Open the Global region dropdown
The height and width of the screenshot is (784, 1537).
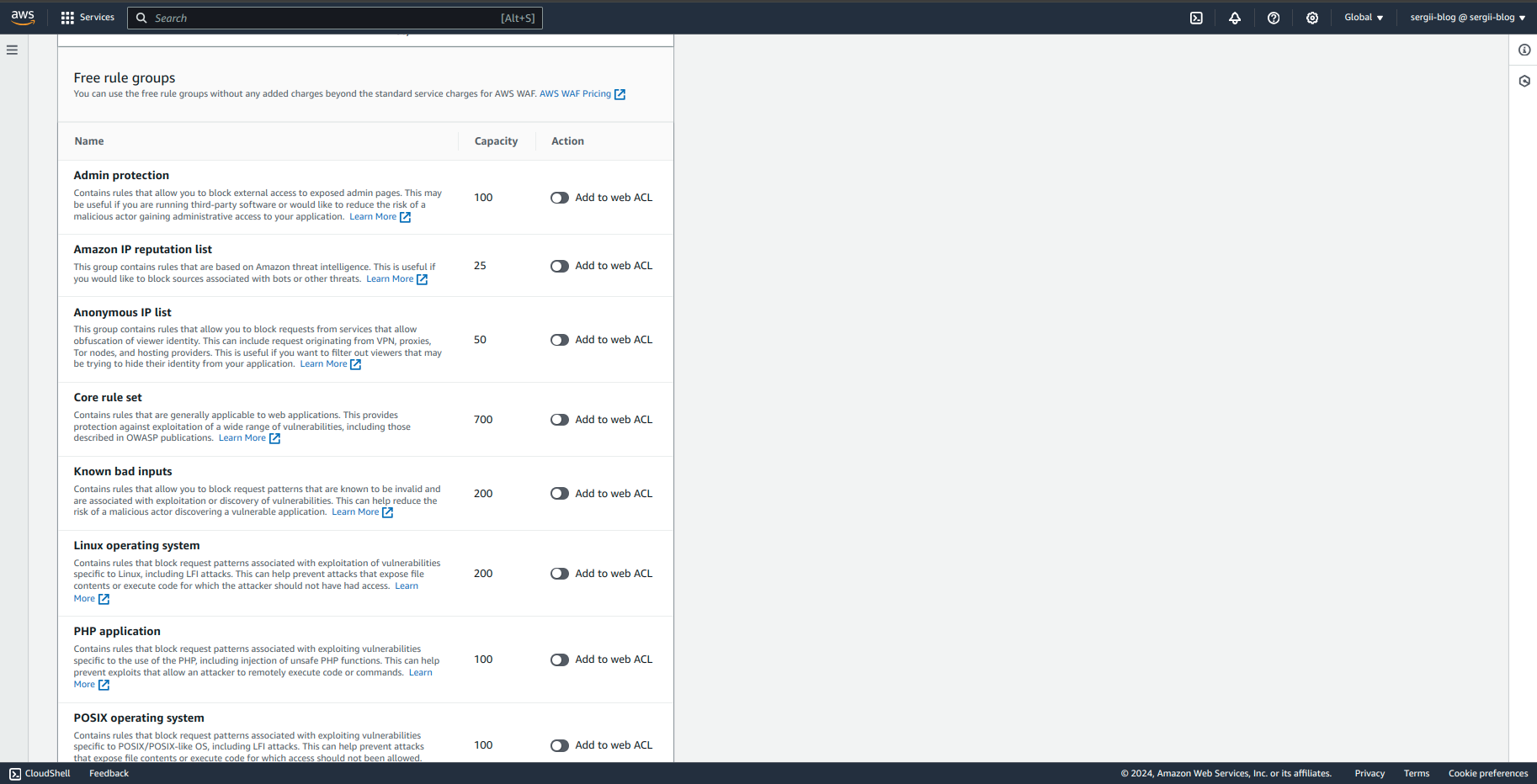click(x=1363, y=17)
